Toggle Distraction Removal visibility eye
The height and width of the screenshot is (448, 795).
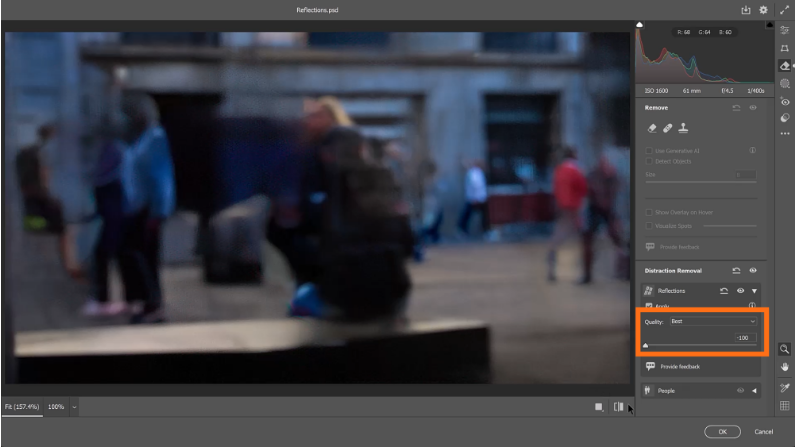coord(752,270)
